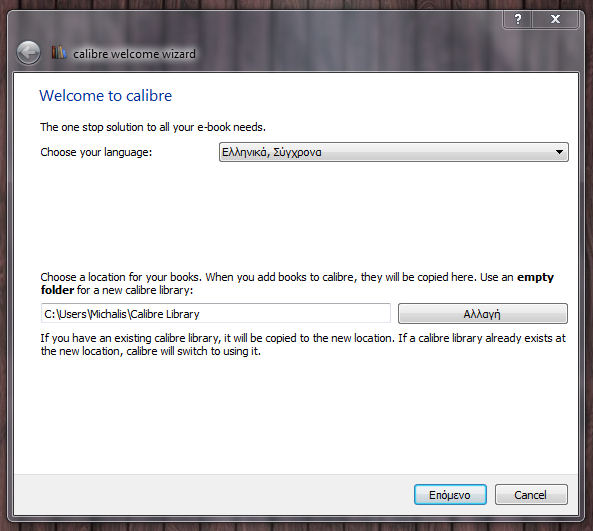
Task: Cancel the welcome wizard
Action: tap(531, 495)
